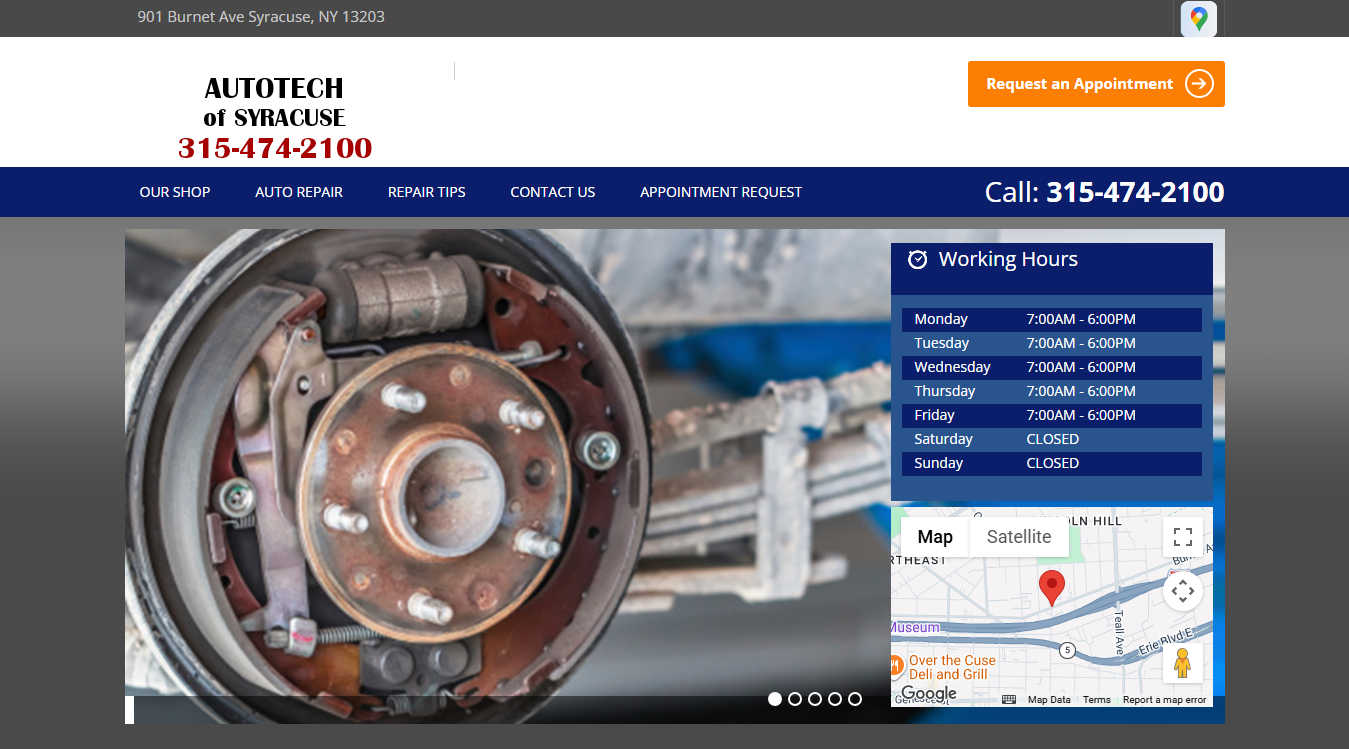The height and width of the screenshot is (749, 1349).
Task: Select the first slideshow dot
Action: (x=775, y=699)
